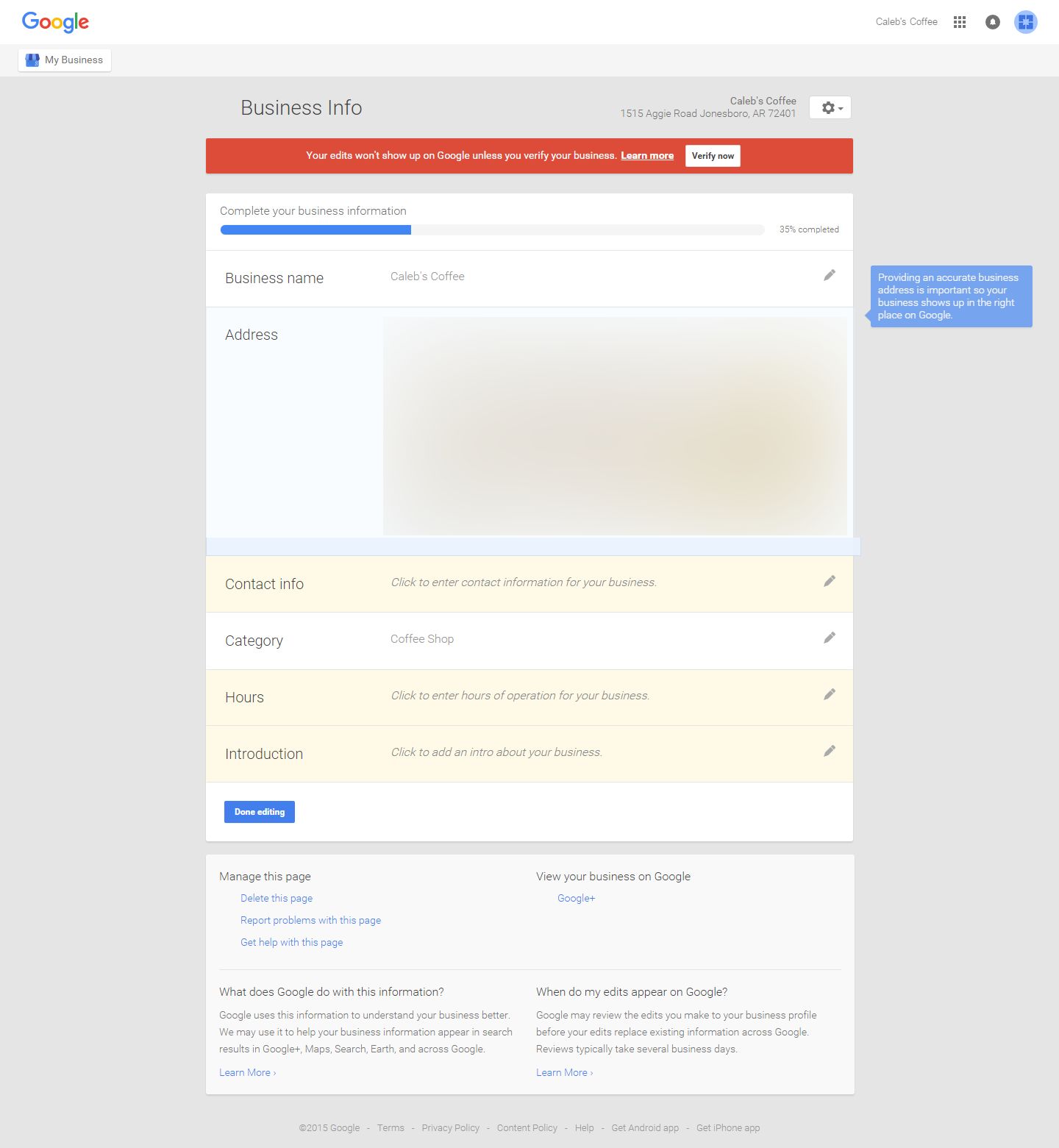Open the account profile avatar
Image resolution: width=1059 pixels, height=1148 pixels.
[1025, 22]
